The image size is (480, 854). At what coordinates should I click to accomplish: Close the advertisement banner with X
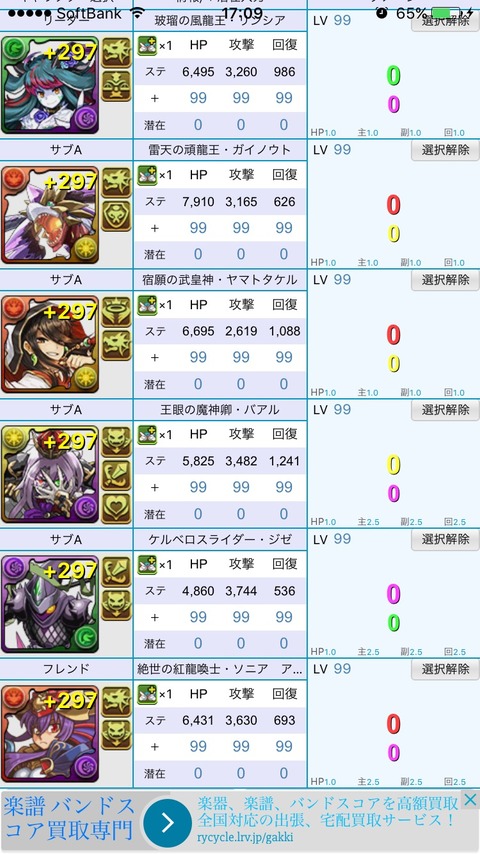click(x=470, y=800)
